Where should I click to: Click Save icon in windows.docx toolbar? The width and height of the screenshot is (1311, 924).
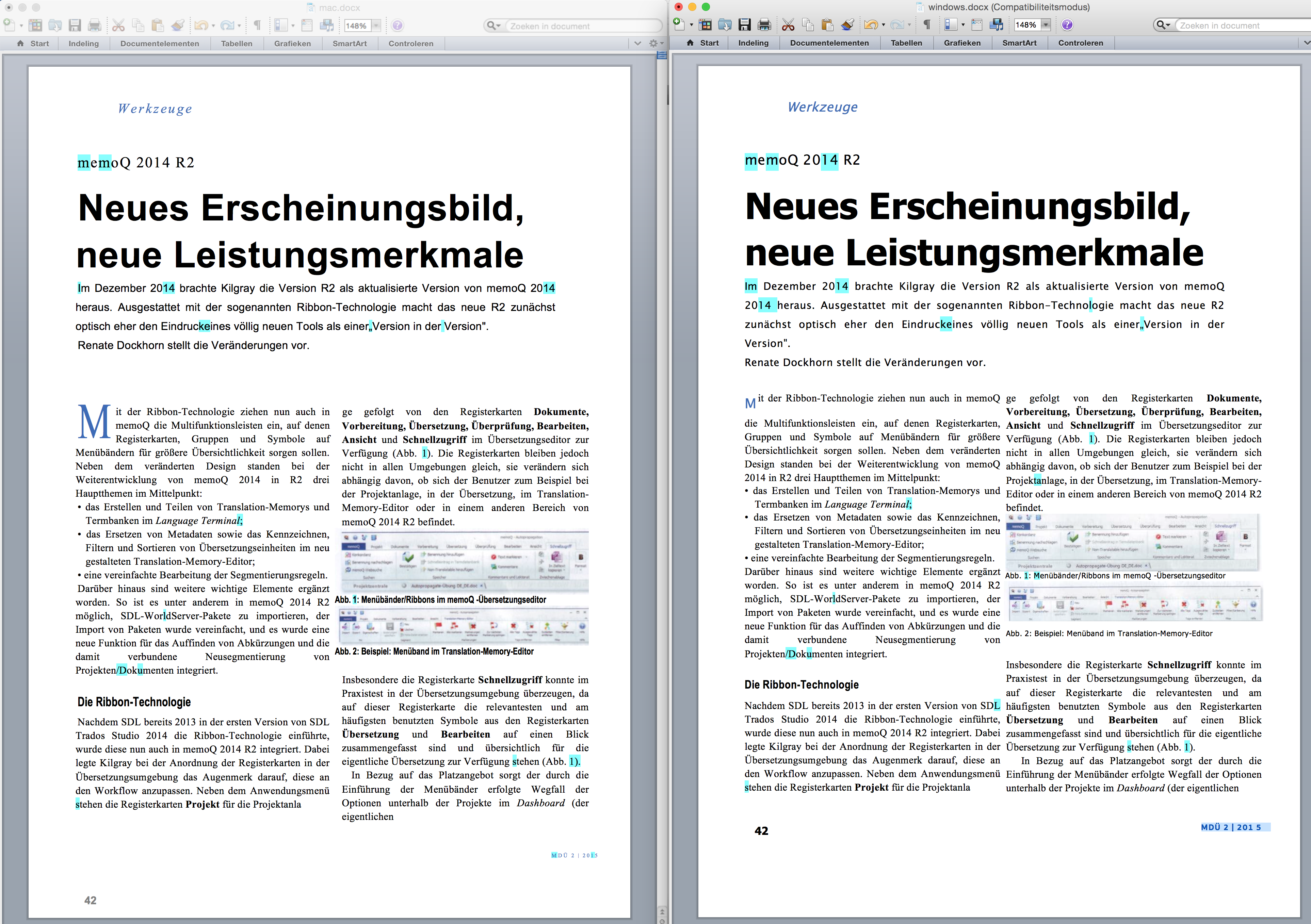(x=744, y=24)
